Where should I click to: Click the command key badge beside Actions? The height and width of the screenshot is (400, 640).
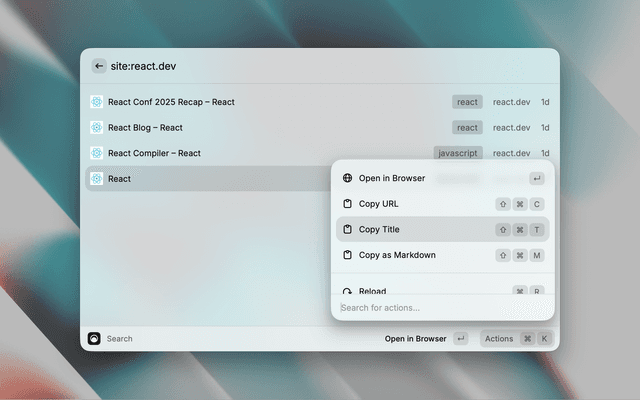[x=527, y=338]
